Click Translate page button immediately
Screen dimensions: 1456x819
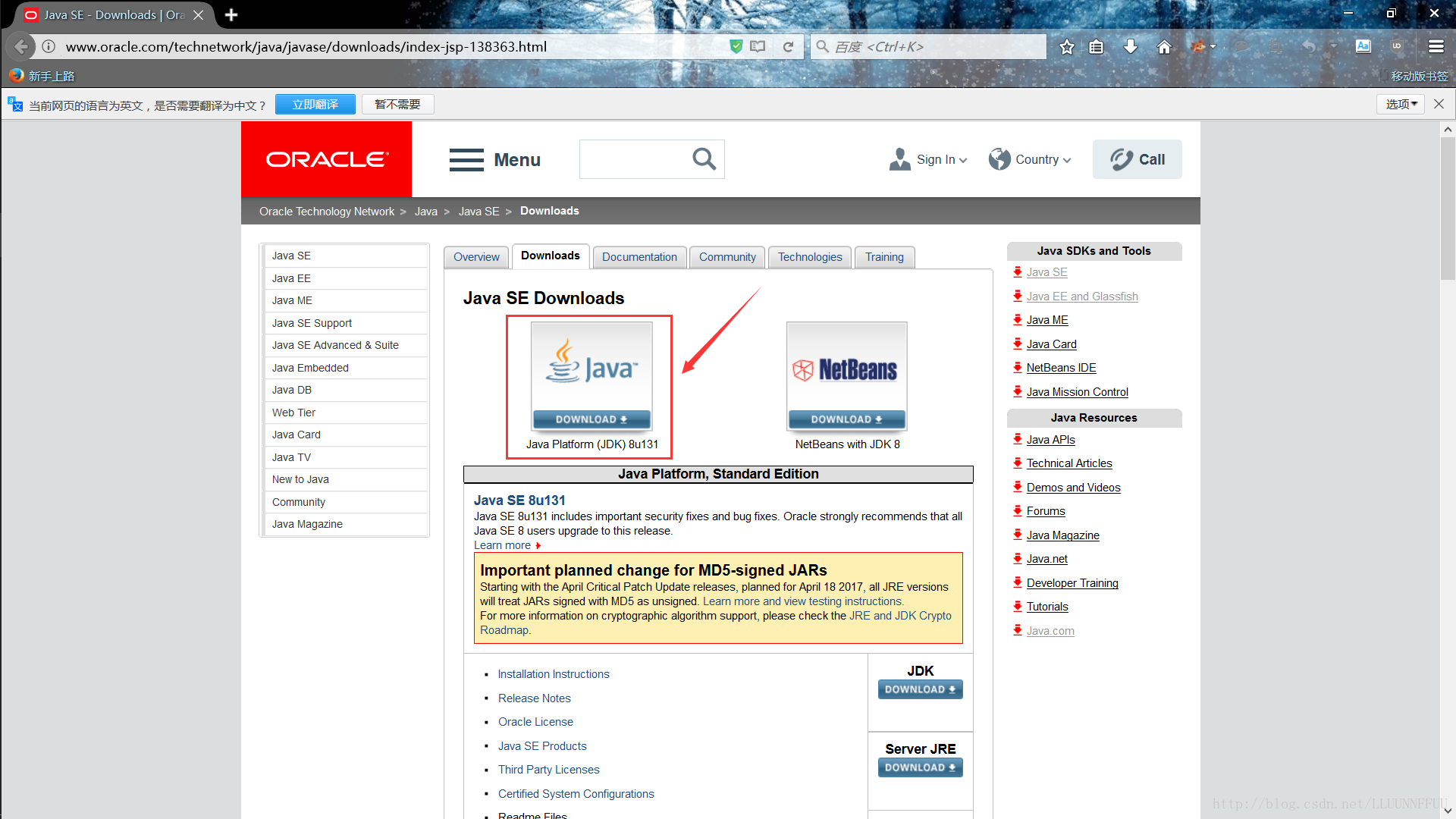[315, 104]
